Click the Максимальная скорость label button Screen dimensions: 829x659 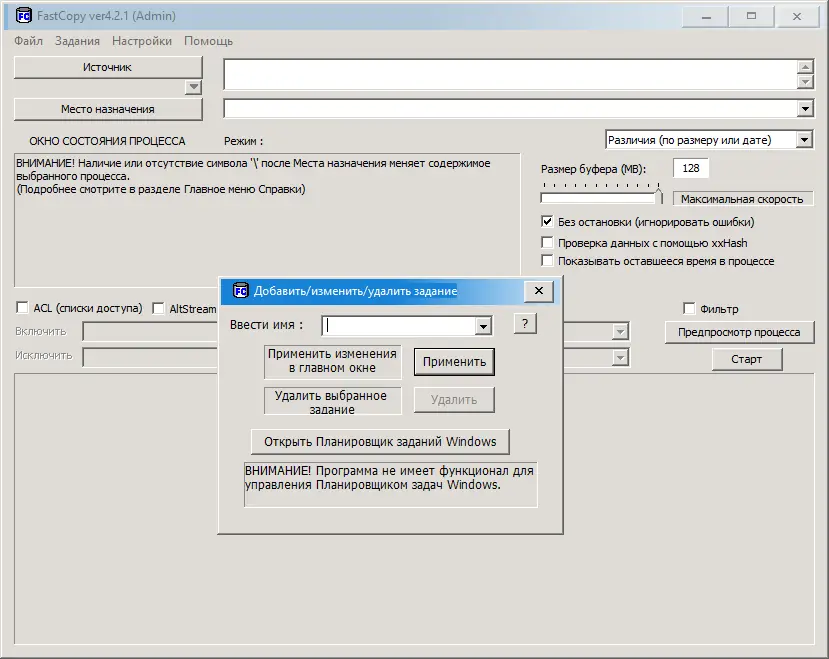pyautogui.click(x=742, y=199)
